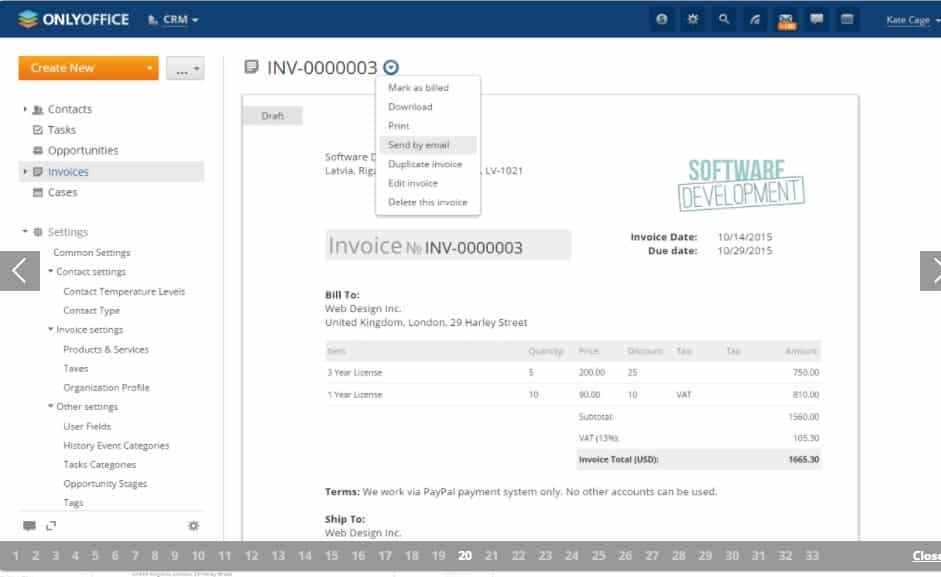Viewport: 941px width, 577px height.
Task: Click the gear icon at sidebar bottom
Action: (193, 526)
